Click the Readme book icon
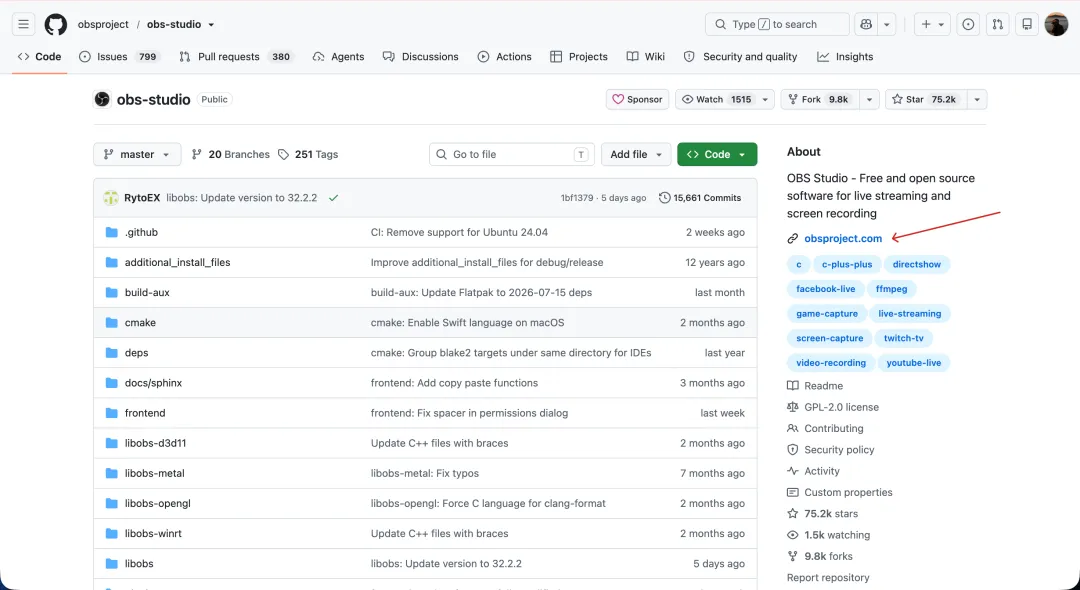The height and width of the screenshot is (590, 1080). (793, 386)
